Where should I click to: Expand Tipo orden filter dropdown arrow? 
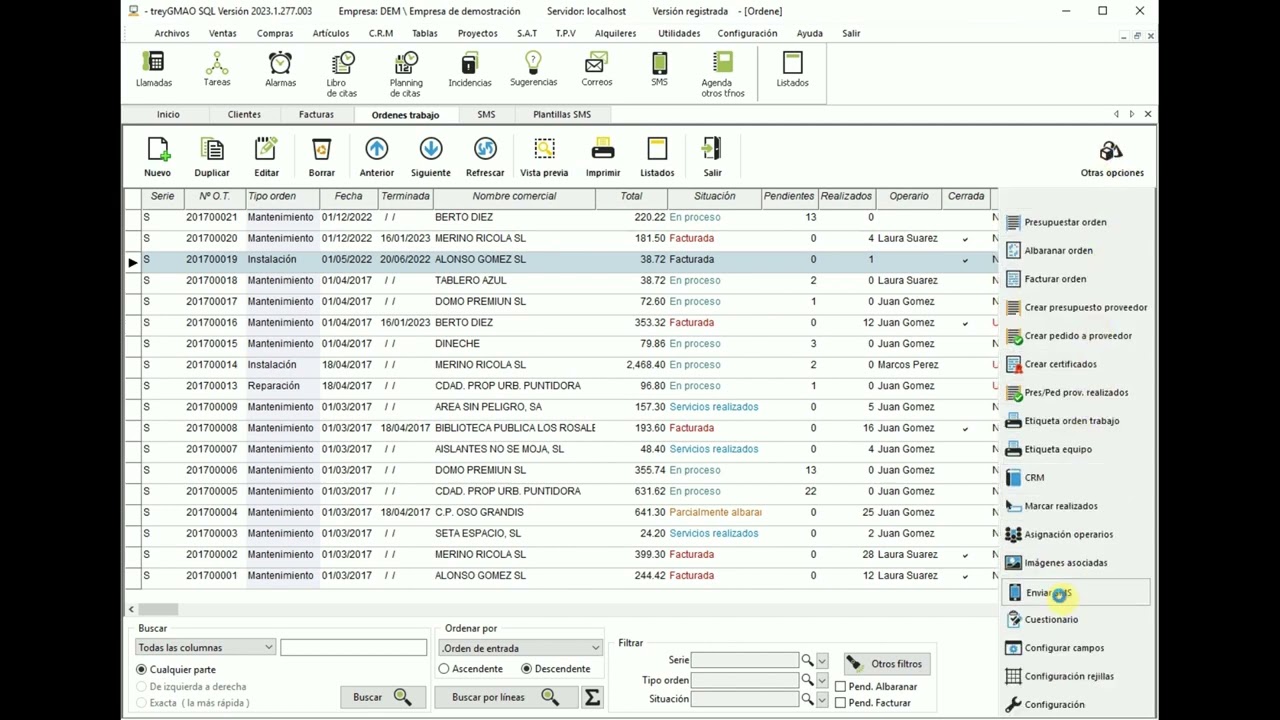coord(822,680)
